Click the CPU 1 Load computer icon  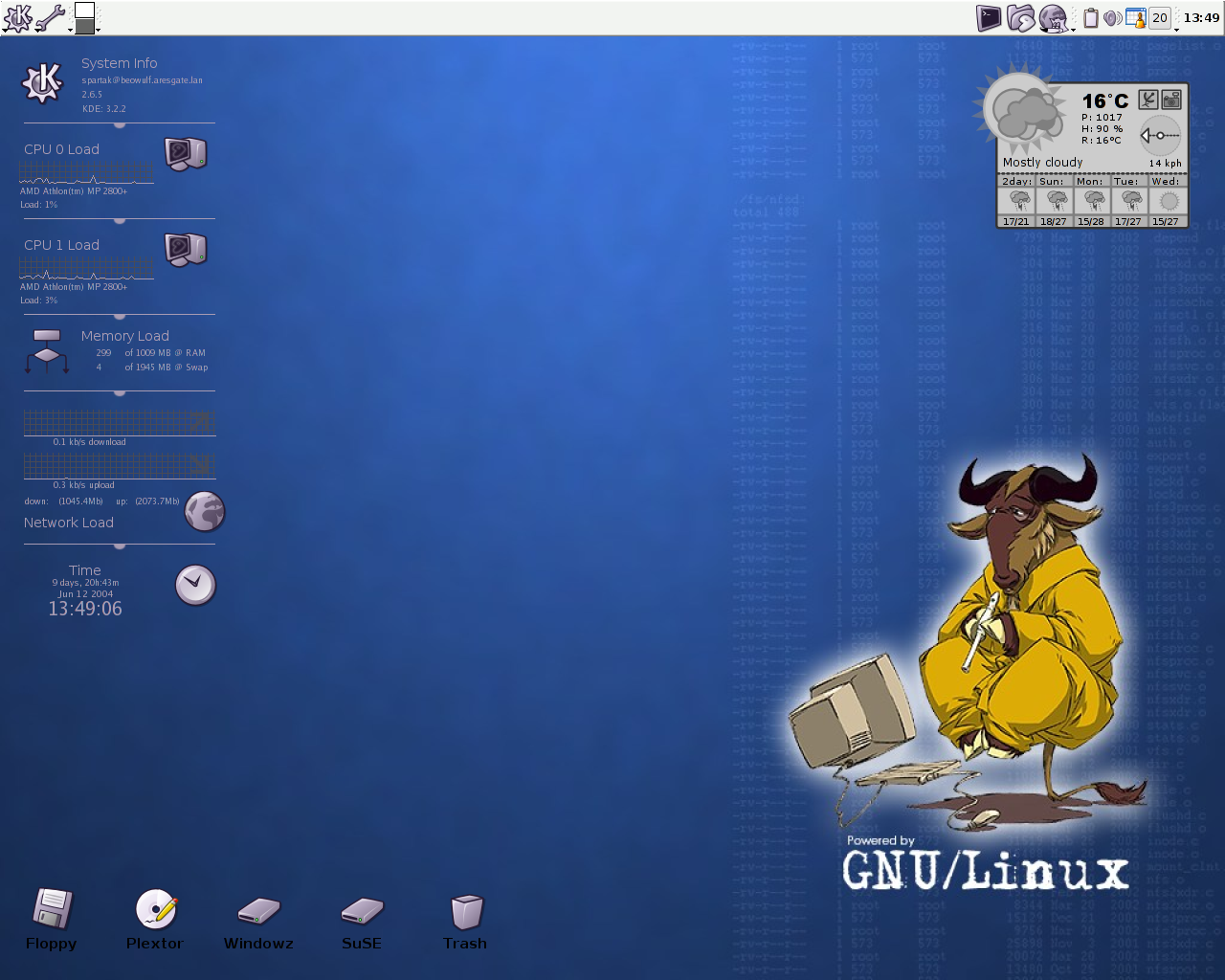tap(186, 249)
